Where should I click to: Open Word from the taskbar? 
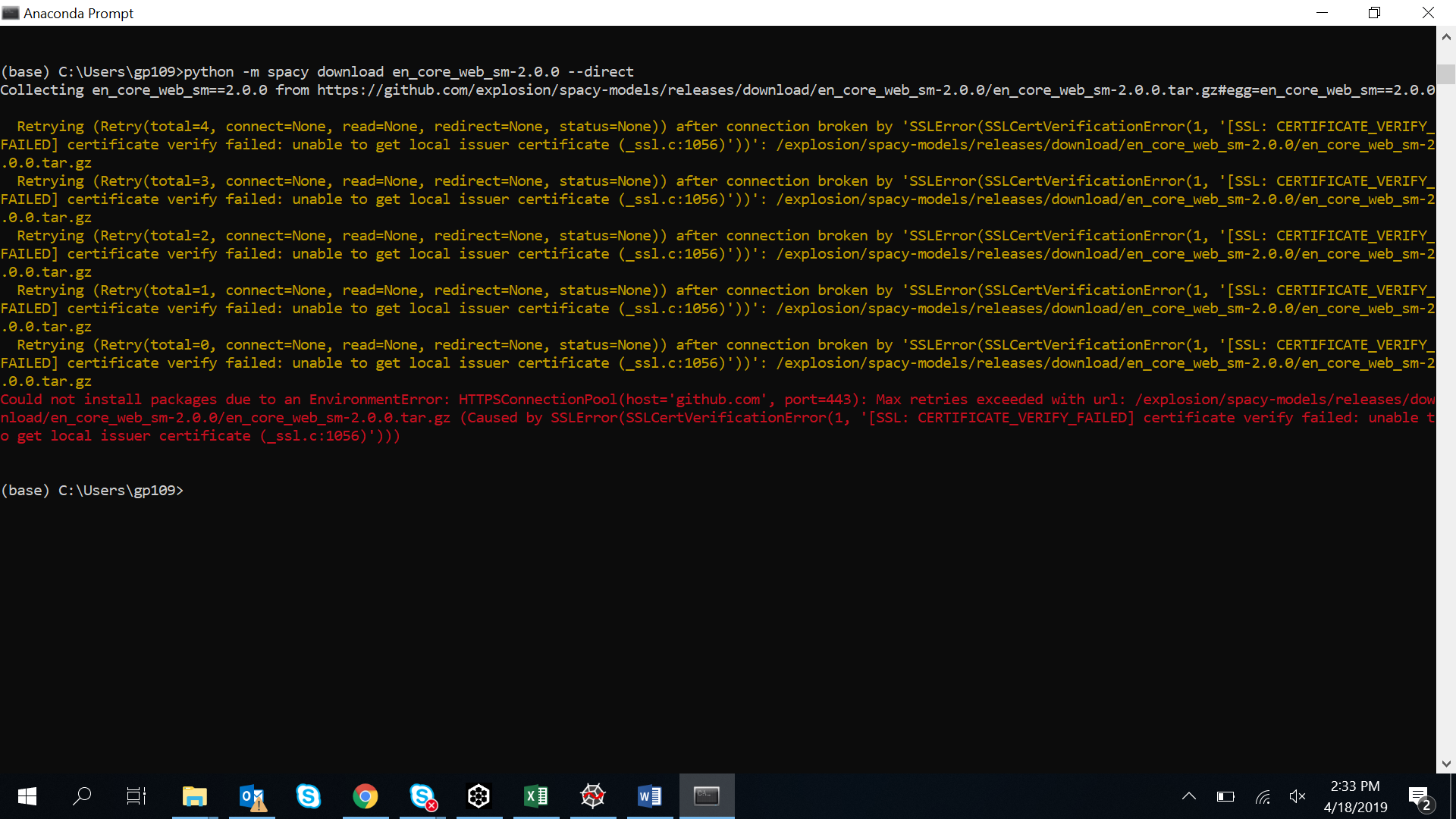click(x=650, y=796)
